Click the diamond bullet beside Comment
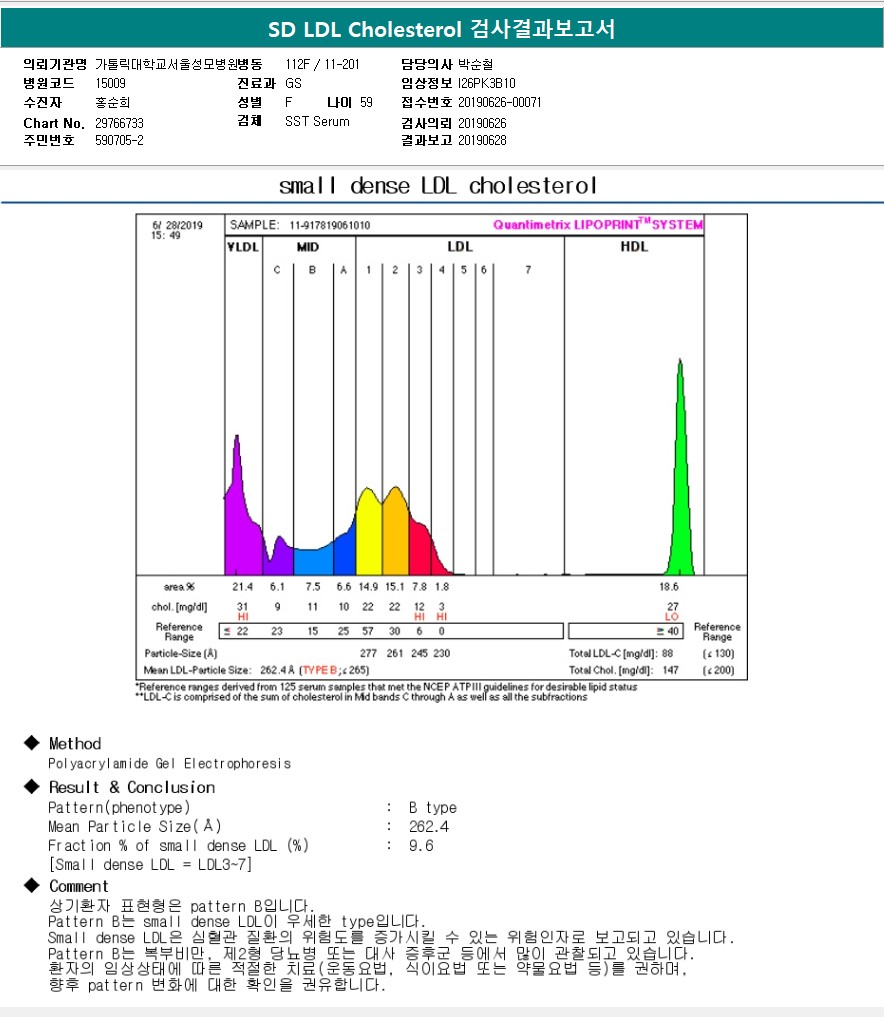The image size is (884, 1017). click(x=30, y=887)
